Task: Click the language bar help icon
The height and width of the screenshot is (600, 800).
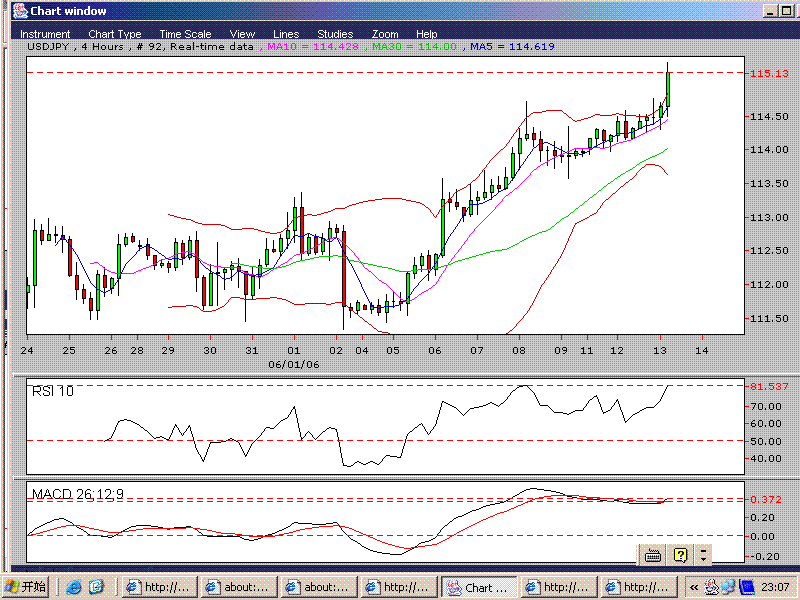Action: [680, 555]
